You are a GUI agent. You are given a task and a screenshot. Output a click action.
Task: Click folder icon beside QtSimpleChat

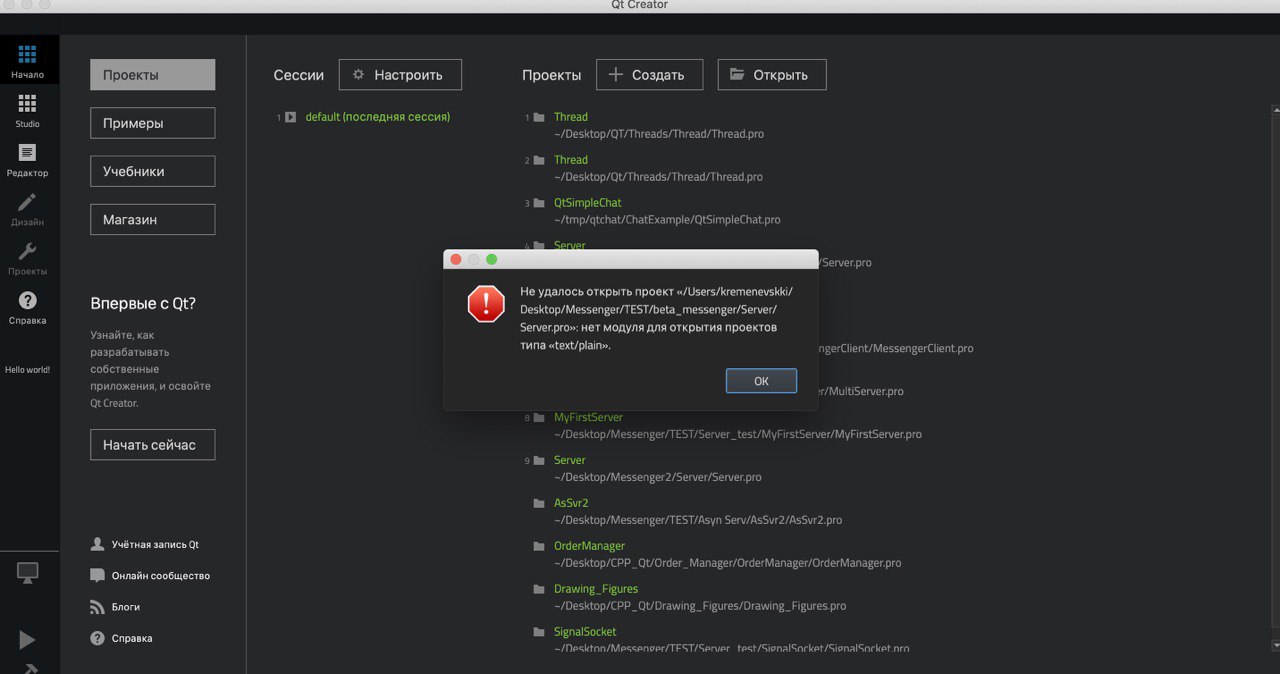(x=539, y=203)
